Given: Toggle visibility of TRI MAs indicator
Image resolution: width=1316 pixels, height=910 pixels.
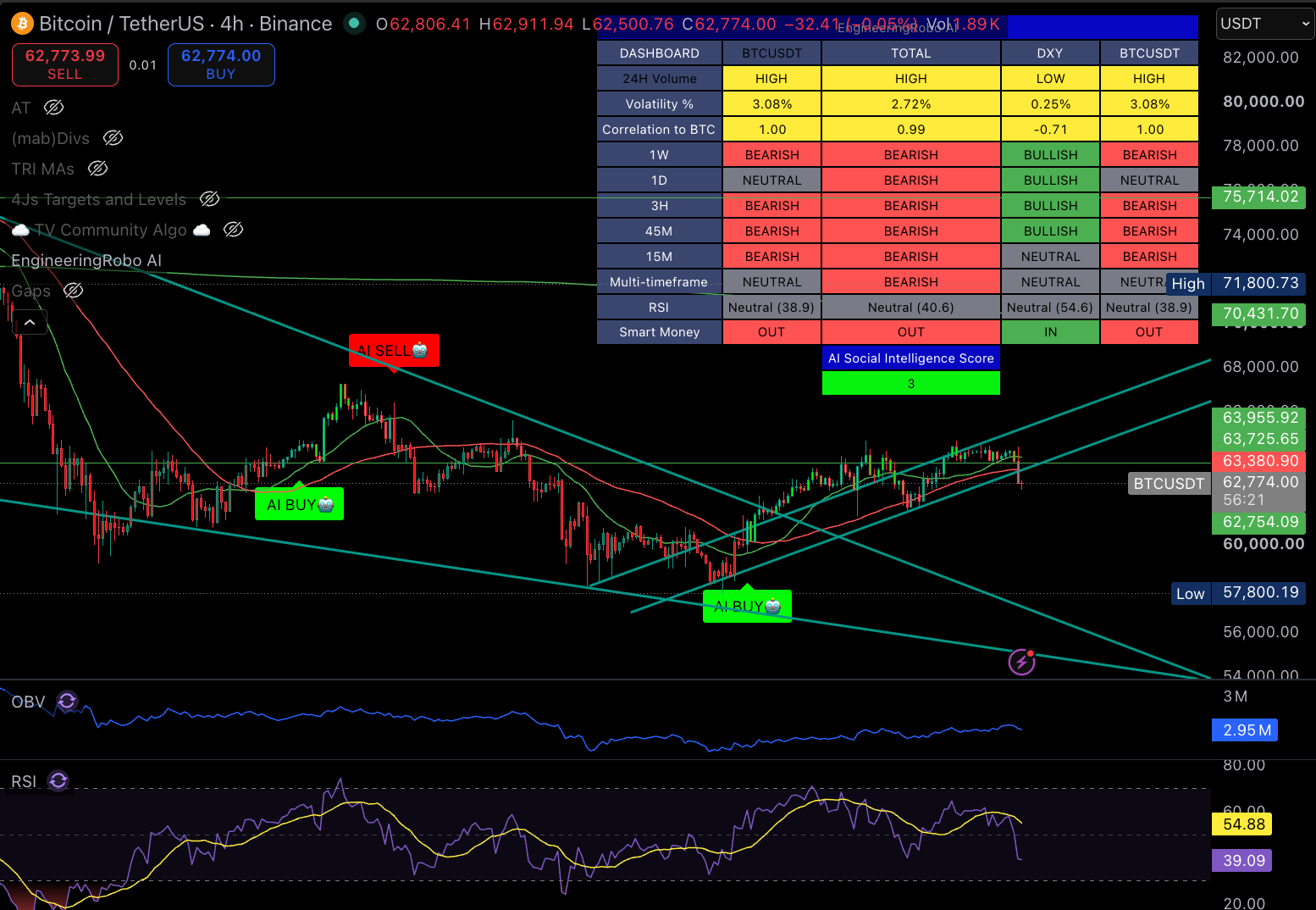Looking at the screenshot, I should click(x=97, y=169).
